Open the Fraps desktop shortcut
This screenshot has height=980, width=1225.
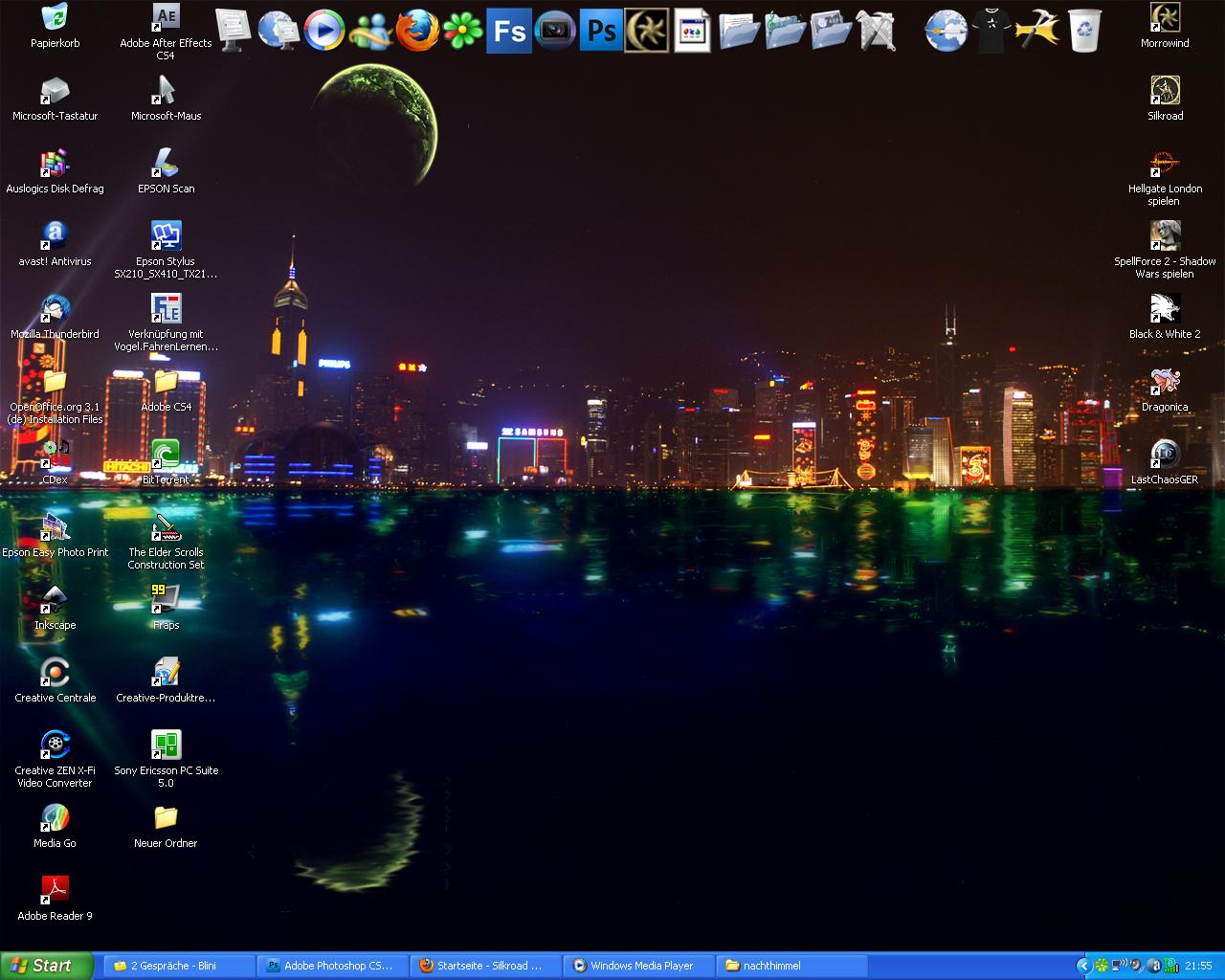[x=166, y=600]
